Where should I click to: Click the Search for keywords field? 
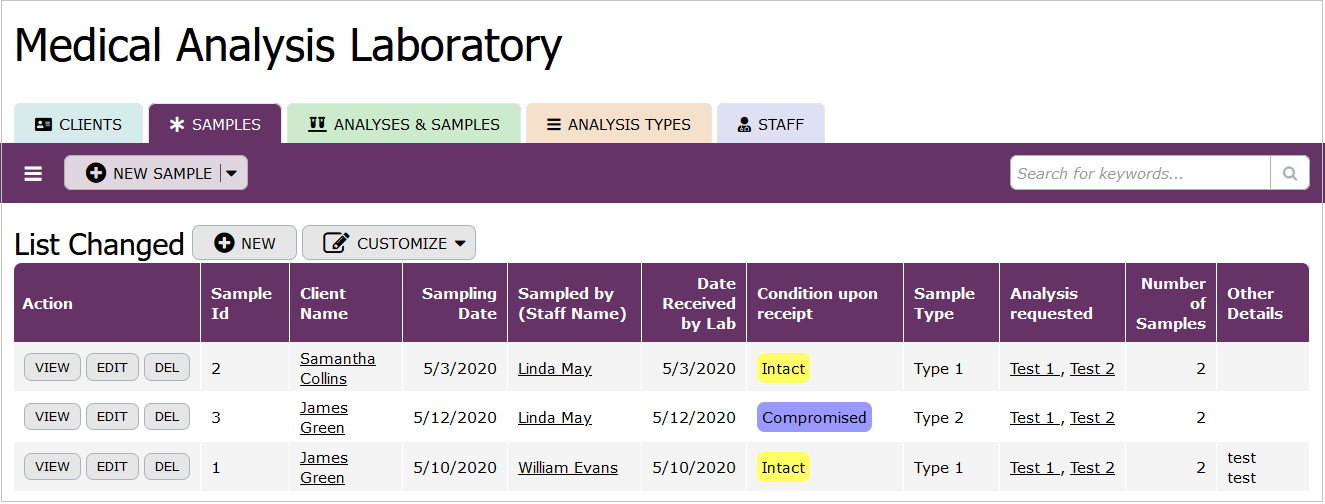1140,174
